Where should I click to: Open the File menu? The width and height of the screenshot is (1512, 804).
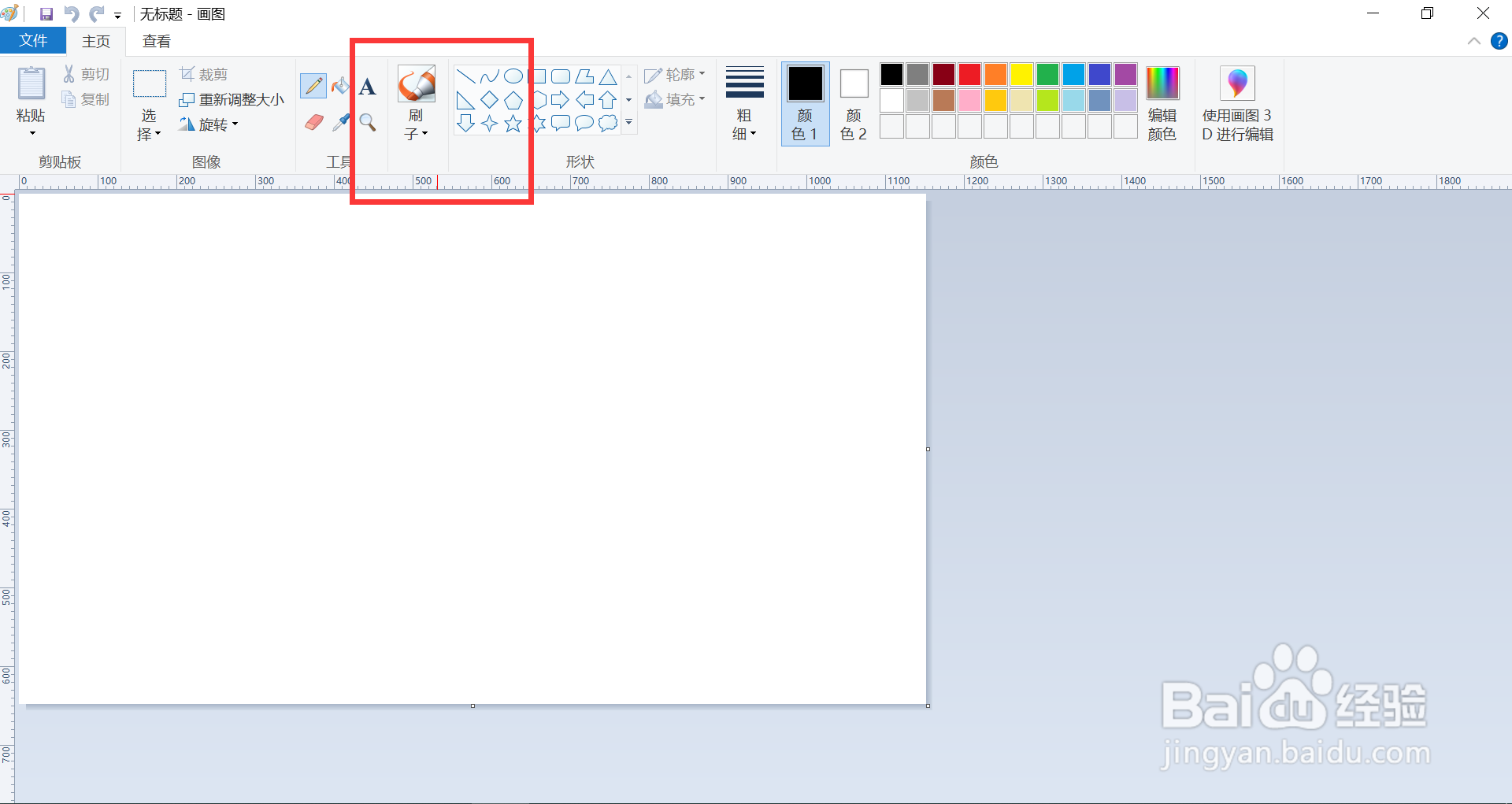point(33,41)
